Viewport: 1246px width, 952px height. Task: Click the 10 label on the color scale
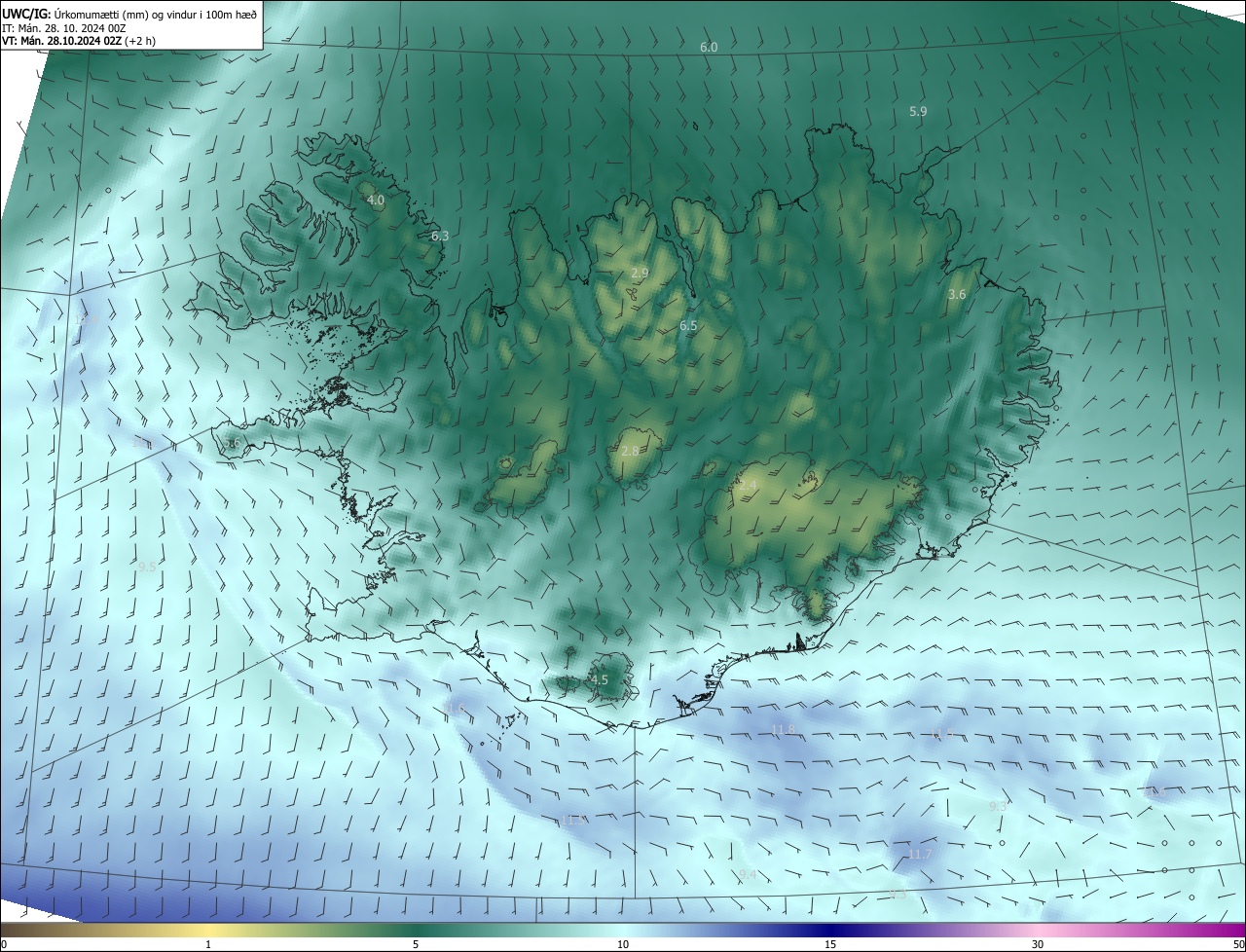tap(623, 944)
